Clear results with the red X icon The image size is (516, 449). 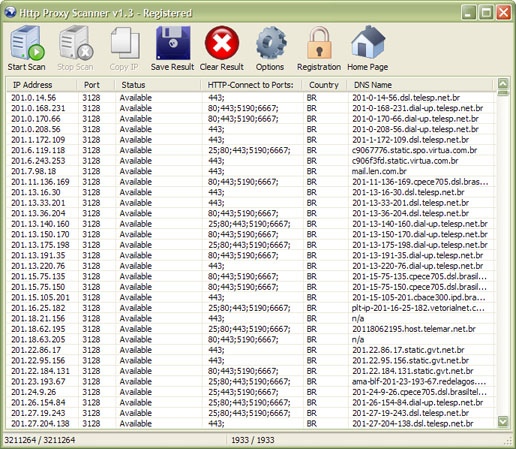click(222, 43)
